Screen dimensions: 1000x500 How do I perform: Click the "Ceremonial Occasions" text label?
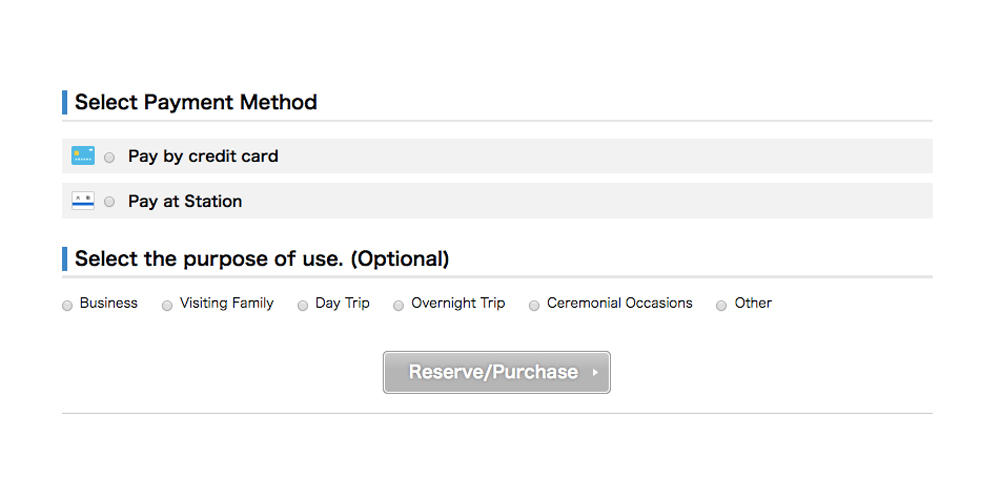[x=620, y=303]
